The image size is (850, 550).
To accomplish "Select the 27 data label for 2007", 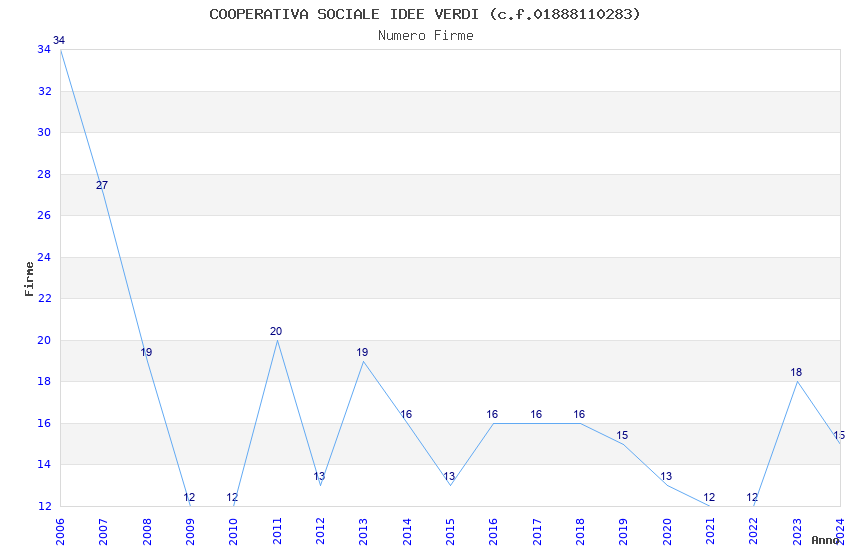I will [102, 185].
